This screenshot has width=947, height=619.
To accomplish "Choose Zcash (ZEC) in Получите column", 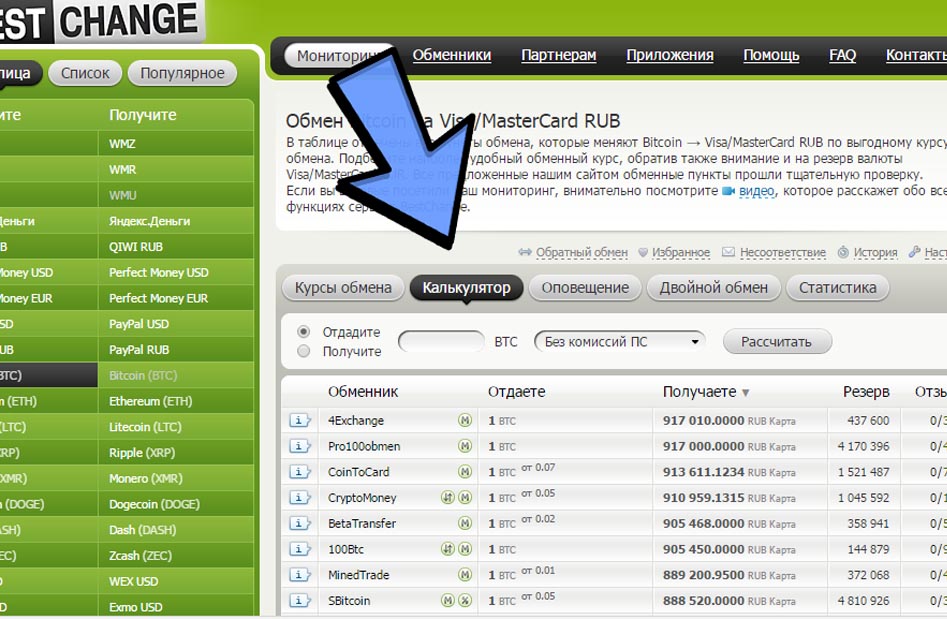I will (x=176, y=556).
